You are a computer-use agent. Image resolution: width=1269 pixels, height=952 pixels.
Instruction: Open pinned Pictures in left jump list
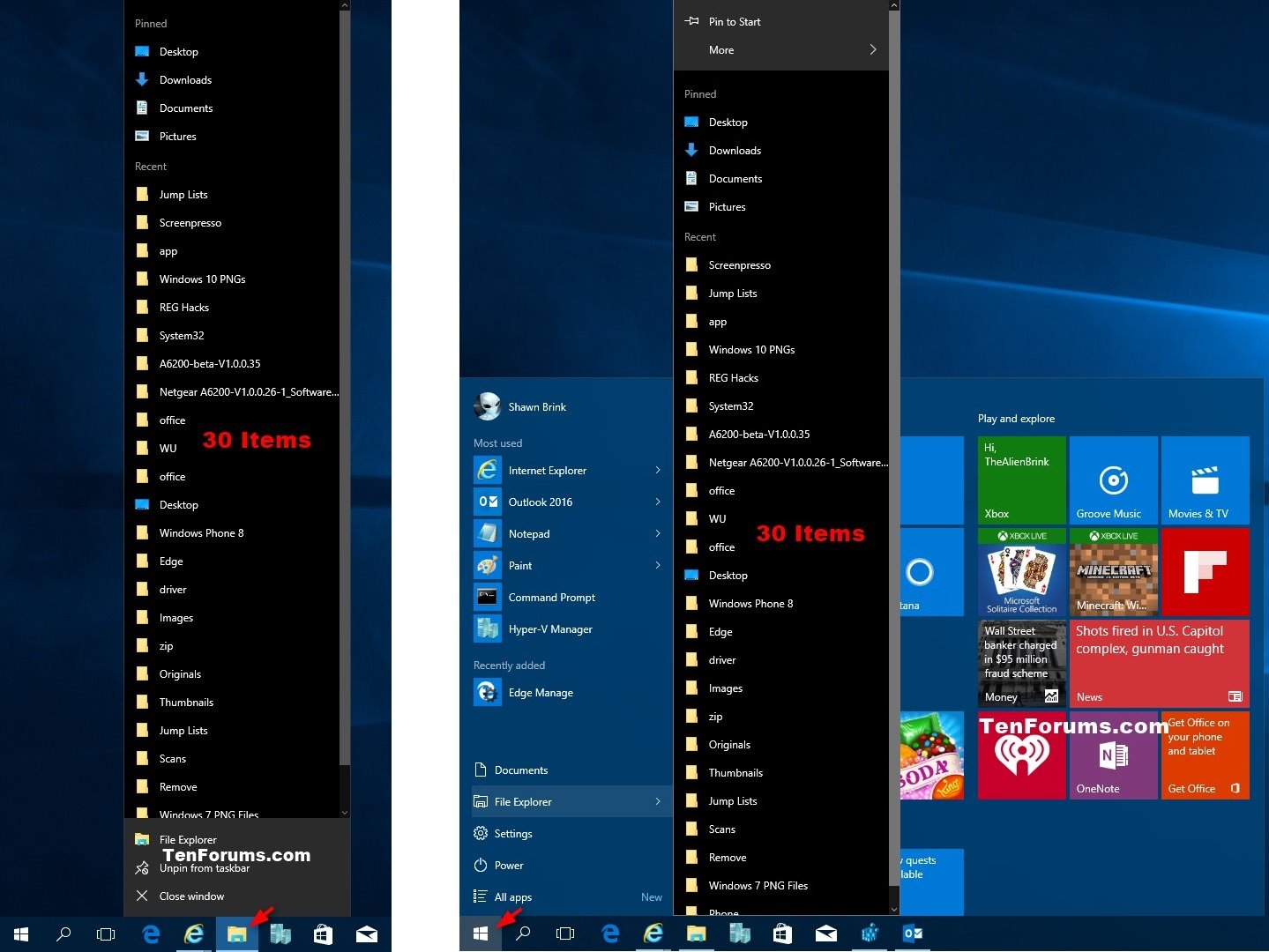(x=232, y=137)
